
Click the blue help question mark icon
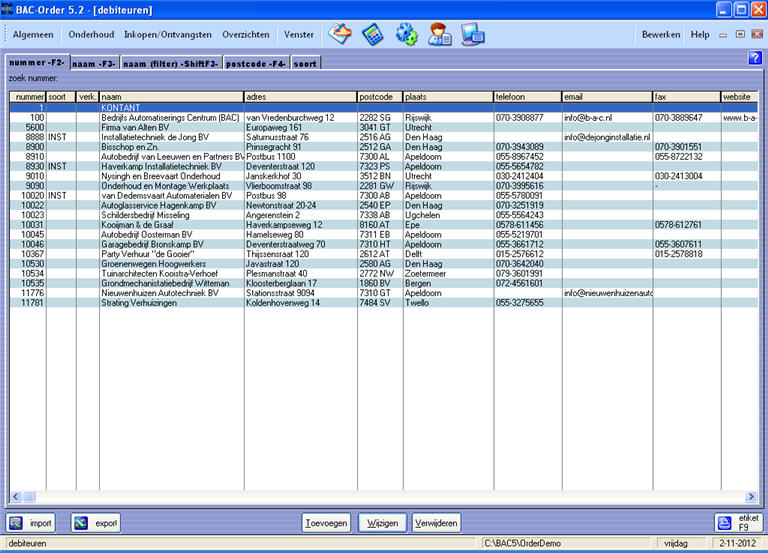tap(755, 58)
